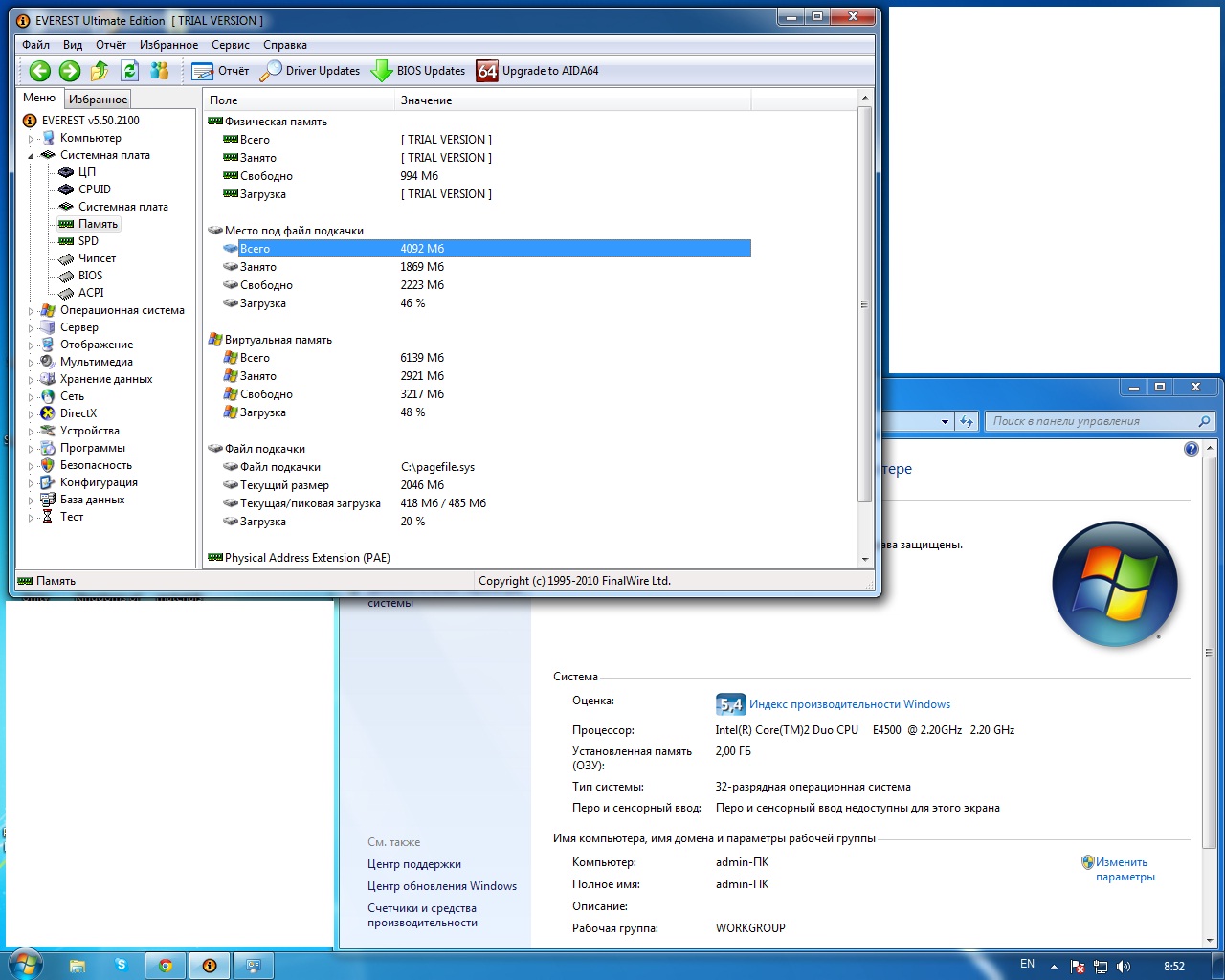The height and width of the screenshot is (980, 1225).
Task: Open BIOS Updates in toolbar
Action: coord(418,71)
